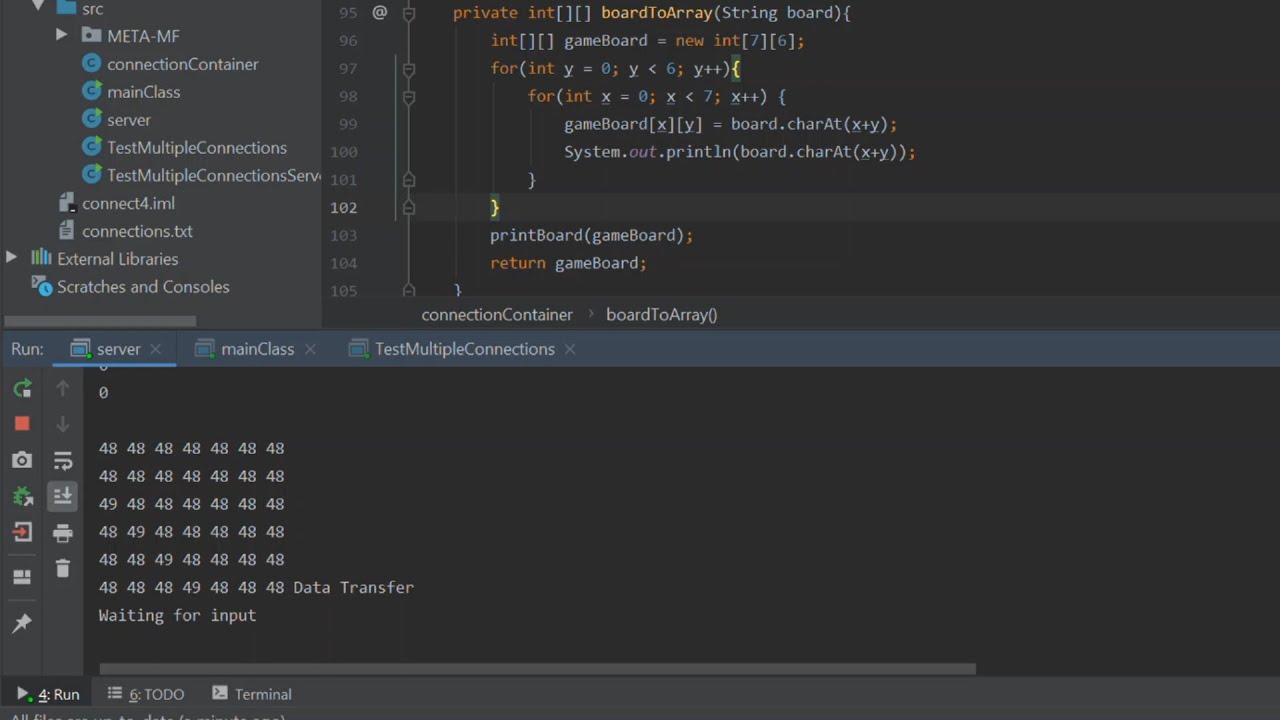Click boardToArray() in breadcrumb bar
The height and width of the screenshot is (720, 1280).
(662, 314)
